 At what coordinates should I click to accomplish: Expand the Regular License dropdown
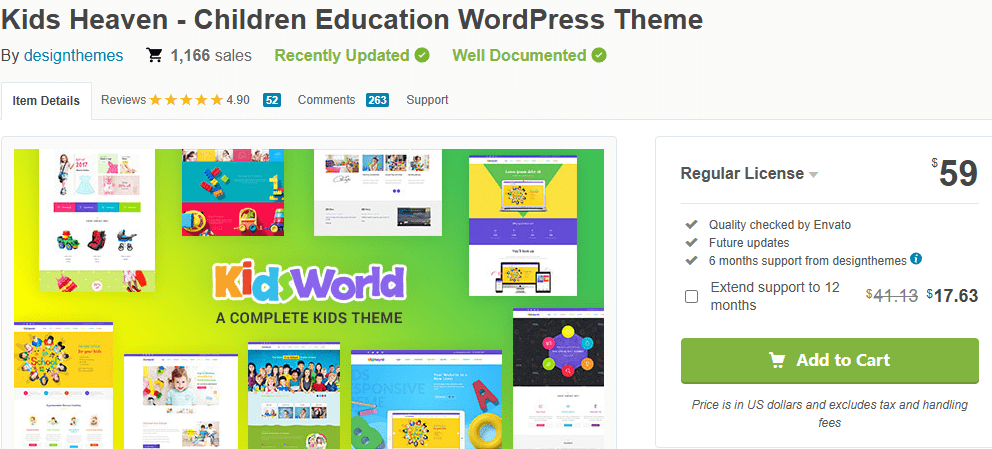pos(749,173)
